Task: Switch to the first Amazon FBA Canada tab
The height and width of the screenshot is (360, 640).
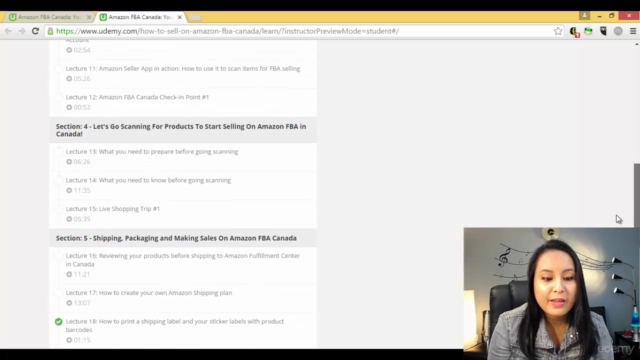Action: (49, 17)
